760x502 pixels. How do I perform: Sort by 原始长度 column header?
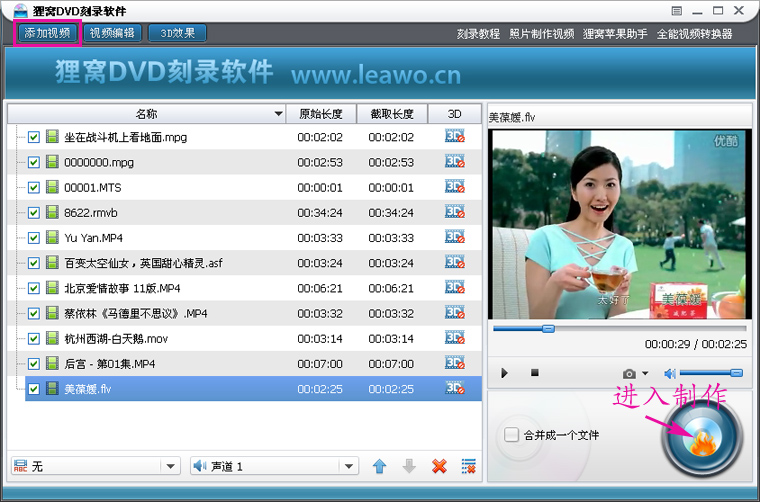[321, 114]
